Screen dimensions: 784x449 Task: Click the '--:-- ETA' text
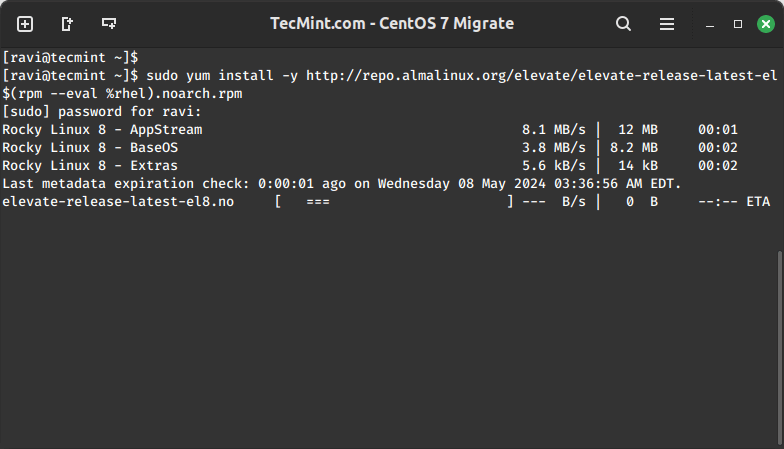click(734, 202)
